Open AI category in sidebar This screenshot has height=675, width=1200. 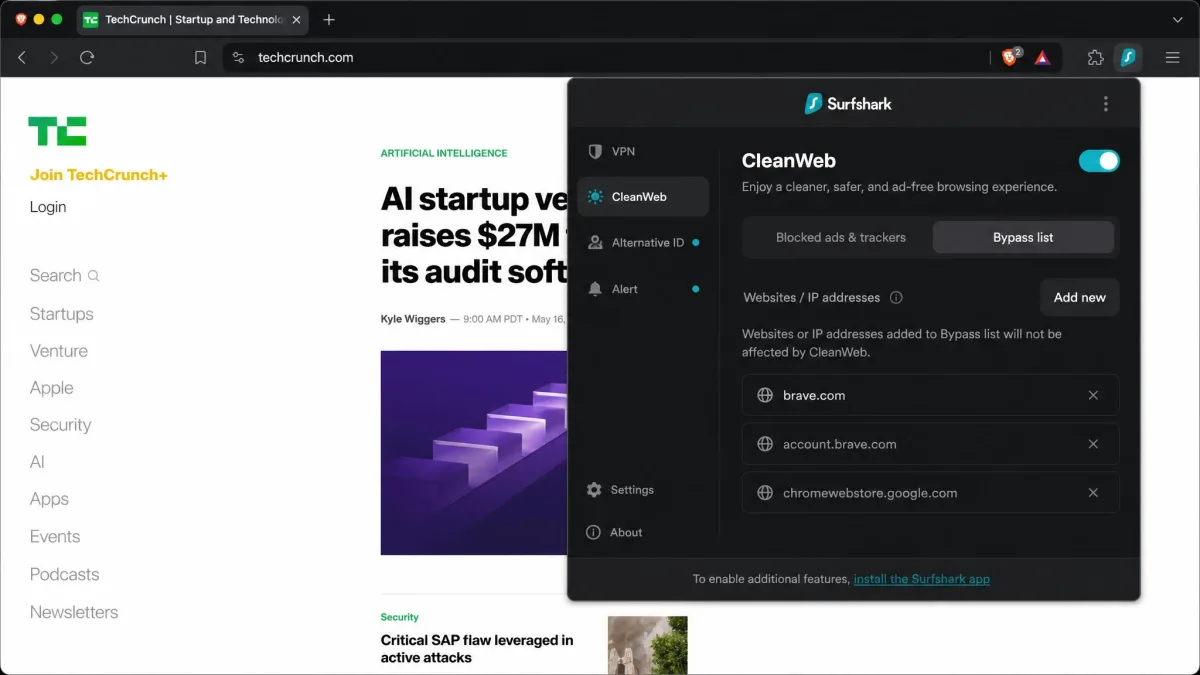coord(37,462)
